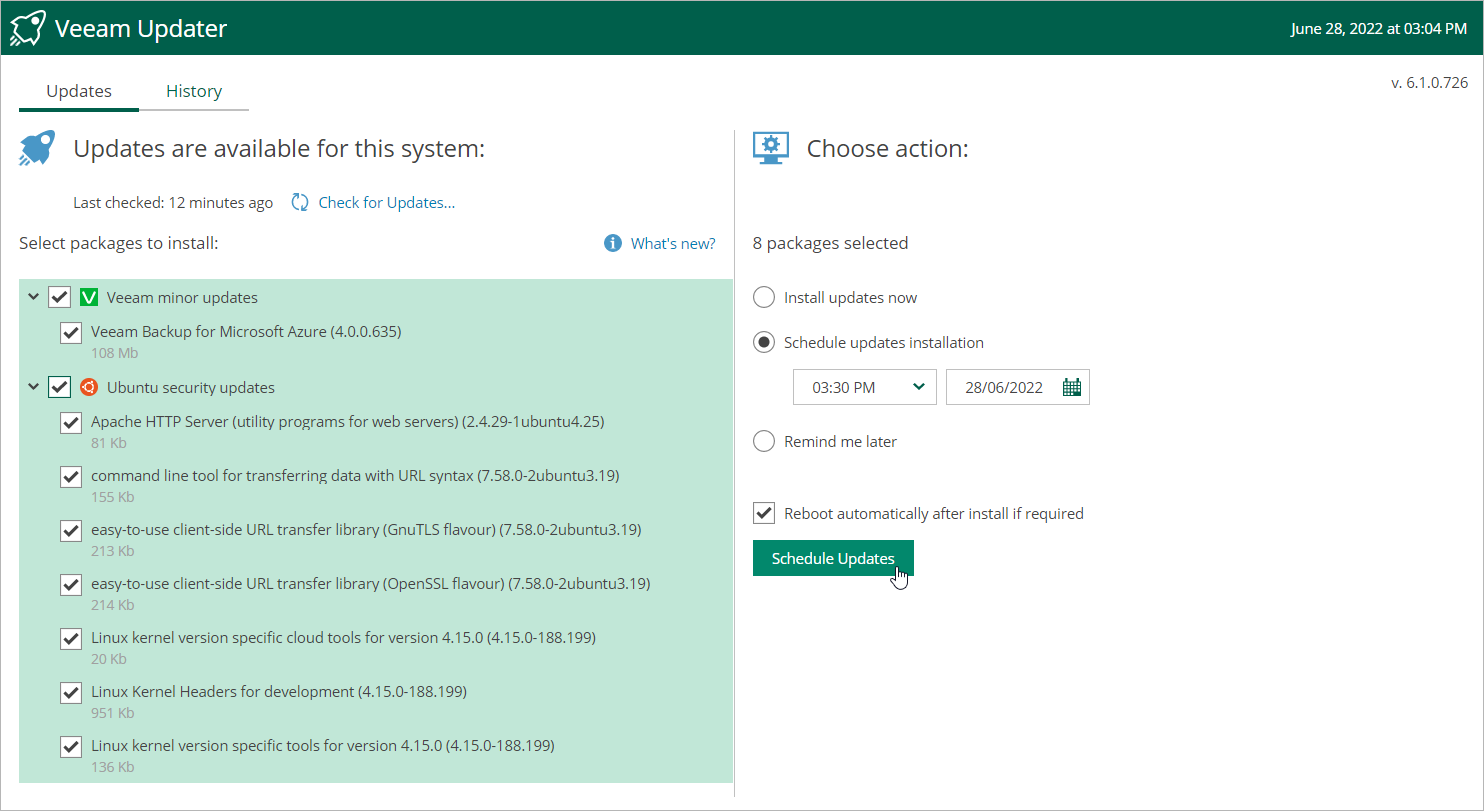The height and width of the screenshot is (811, 1484).
Task: Uncheck the Ubuntu security updates group checkbox
Action: click(60, 387)
